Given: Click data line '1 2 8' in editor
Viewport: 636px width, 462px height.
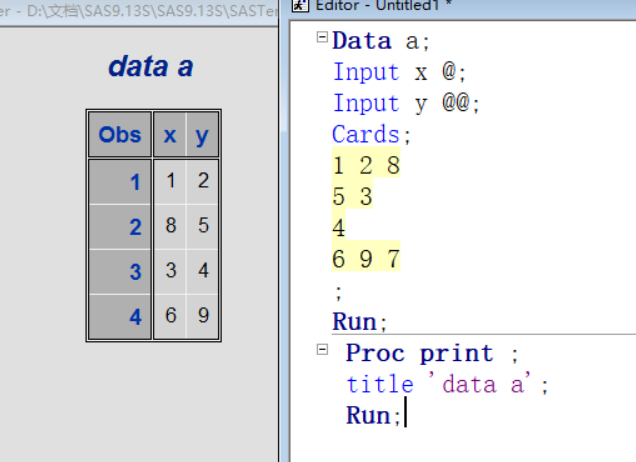Looking at the screenshot, I should coord(366,165).
